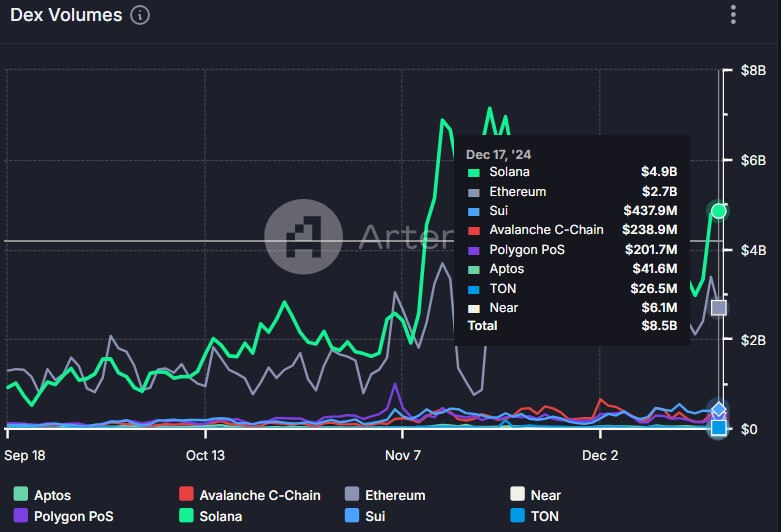Click the gray Ethereum square data marker
This screenshot has width=781, height=532.
click(x=718, y=307)
